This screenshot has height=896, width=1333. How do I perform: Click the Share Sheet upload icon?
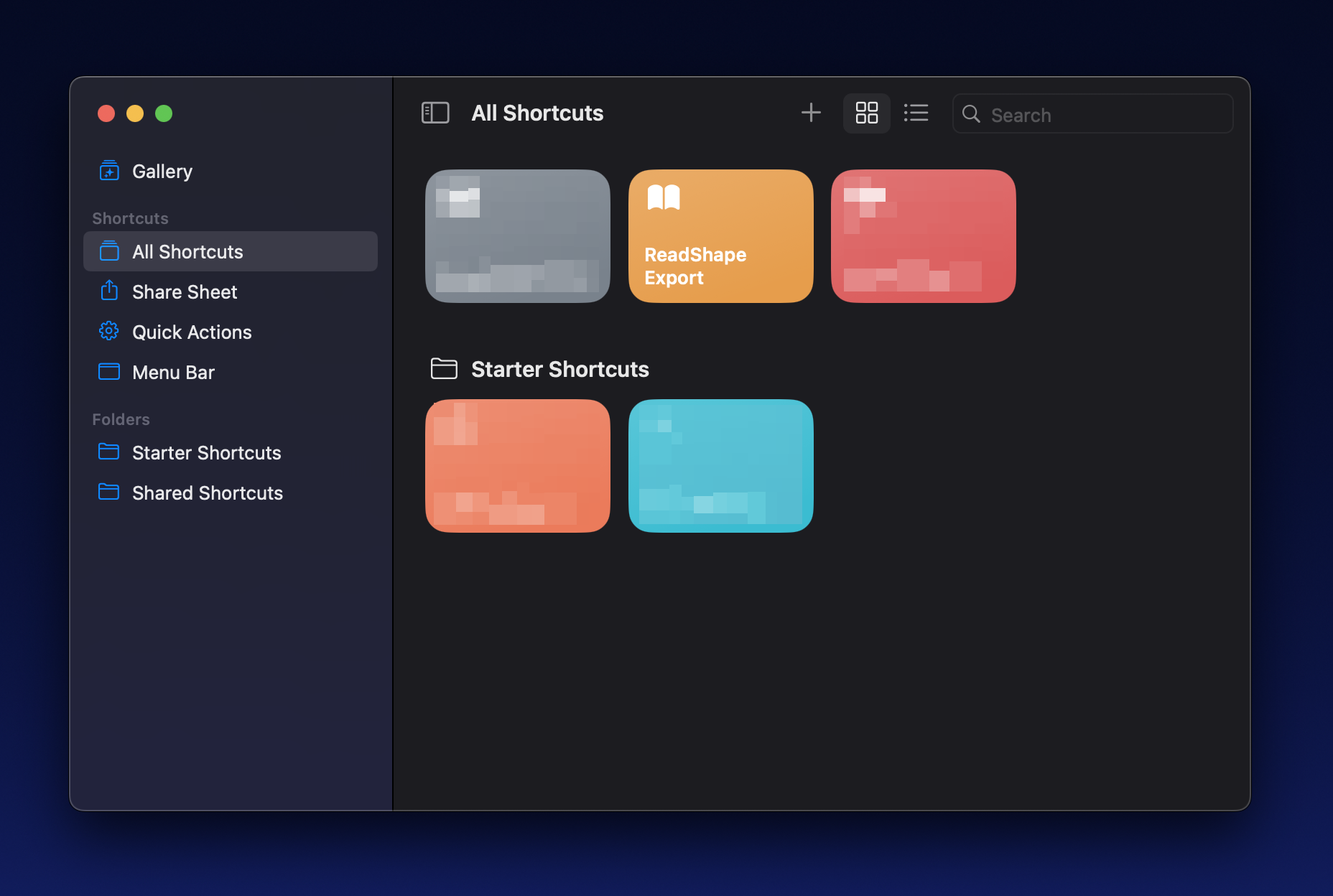[108, 291]
